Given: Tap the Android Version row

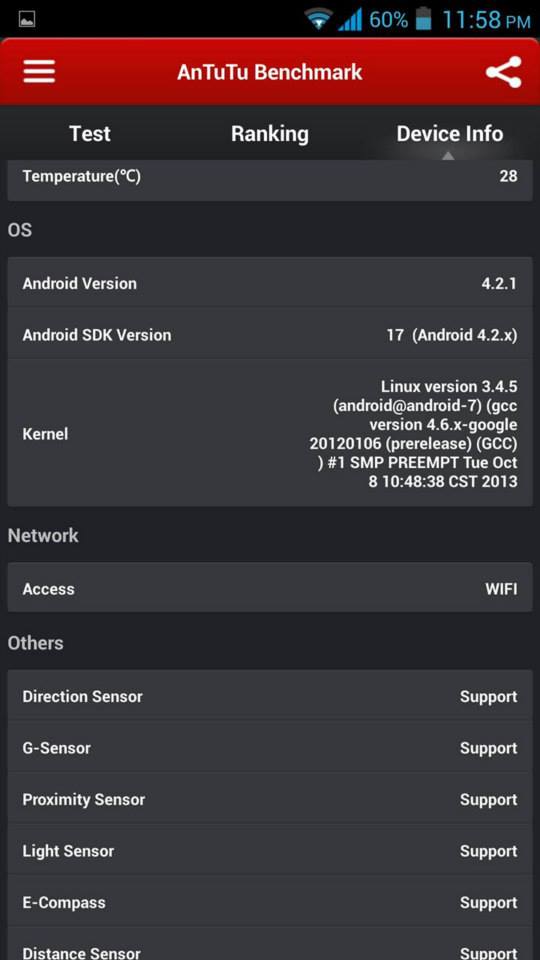Looking at the screenshot, I should (x=270, y=283).
